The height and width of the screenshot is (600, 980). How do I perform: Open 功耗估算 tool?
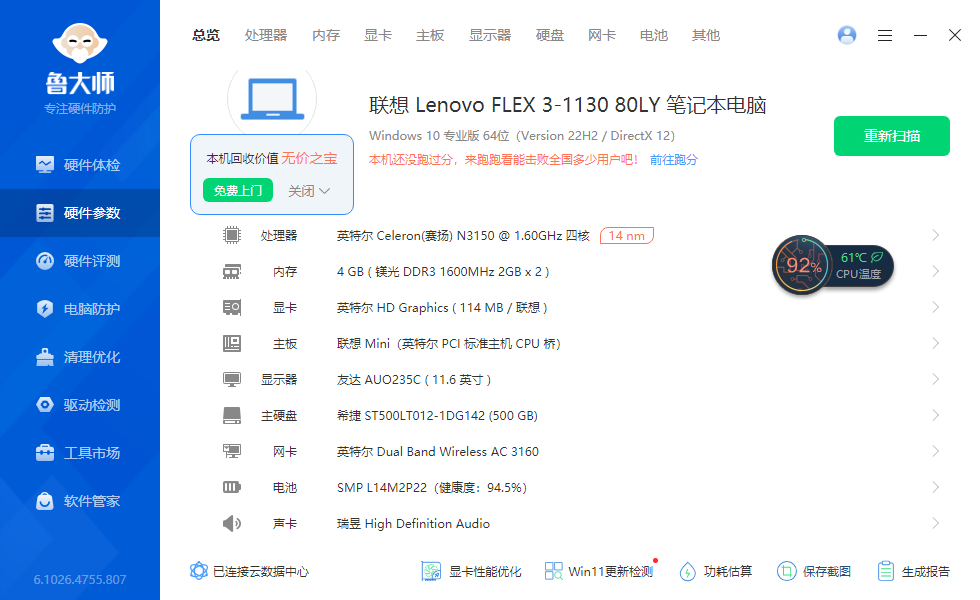tap(716, 571)
